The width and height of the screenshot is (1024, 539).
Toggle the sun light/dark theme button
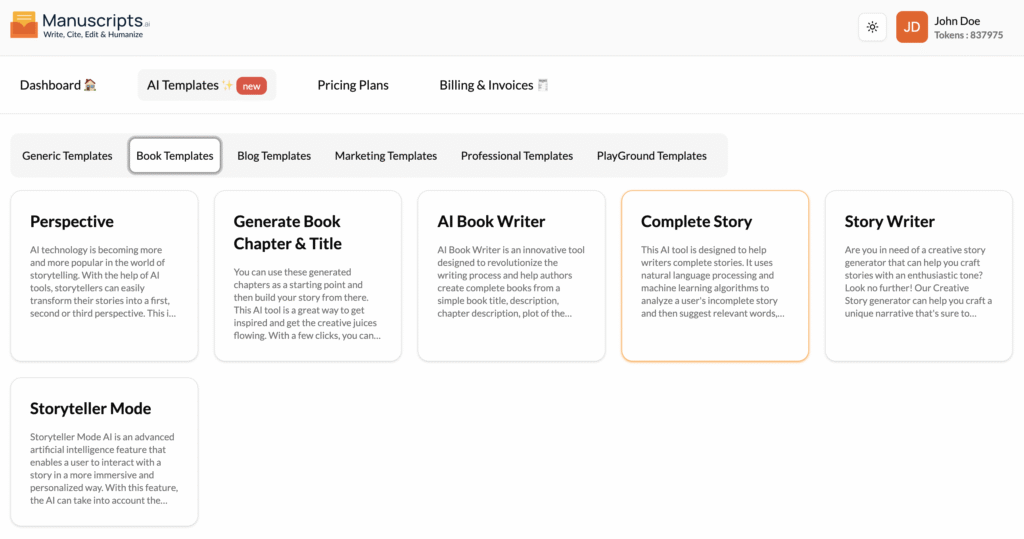pyautogui.click(x=872, y=27)
